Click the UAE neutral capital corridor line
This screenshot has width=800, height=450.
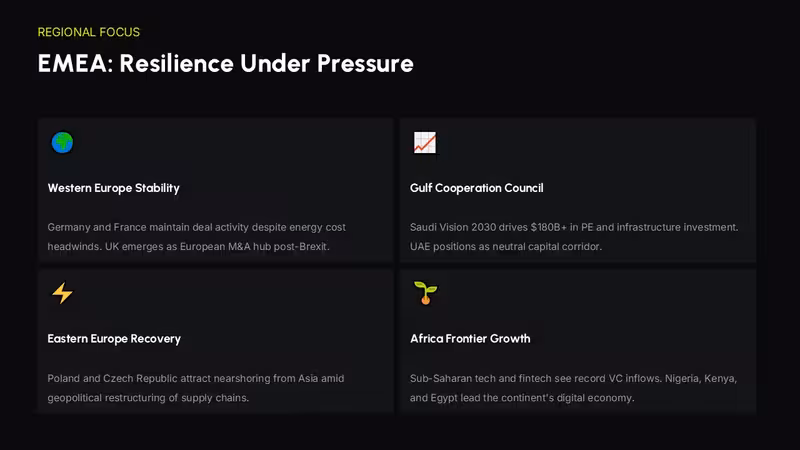click(506, 246)
